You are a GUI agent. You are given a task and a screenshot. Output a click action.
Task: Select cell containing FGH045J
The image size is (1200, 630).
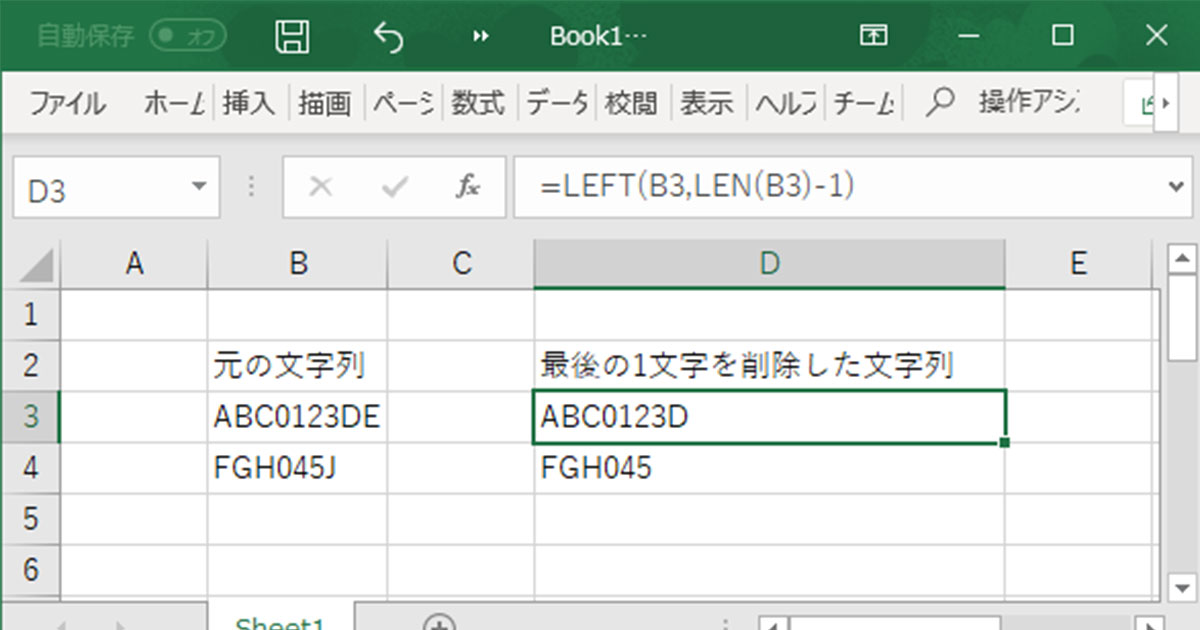pos(297,468)
